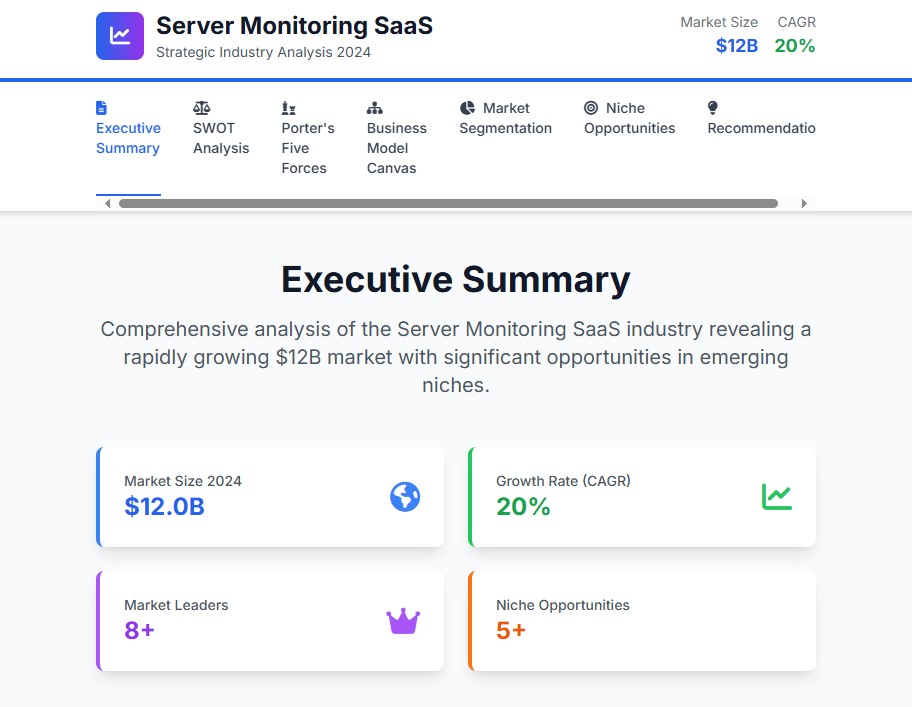Select the Business Model Canvas tab
912x707 pixels.
(396, 148)
